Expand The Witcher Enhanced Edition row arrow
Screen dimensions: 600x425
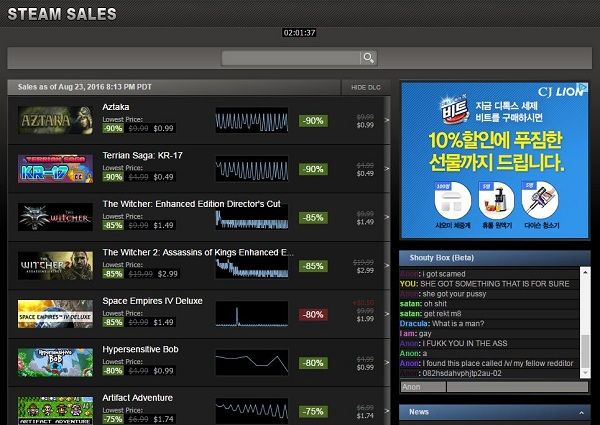coord(386,217)
